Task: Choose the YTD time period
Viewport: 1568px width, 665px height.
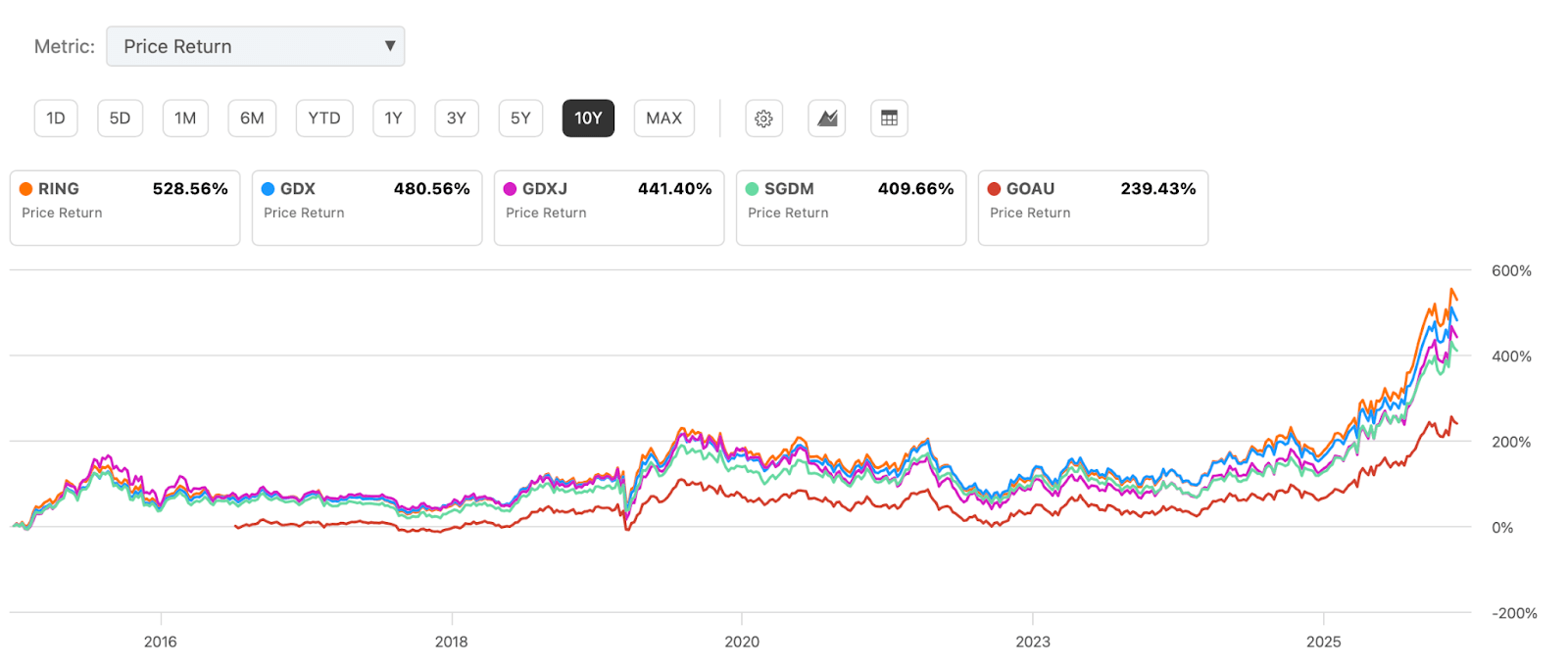Action: [x=324, y=119]
